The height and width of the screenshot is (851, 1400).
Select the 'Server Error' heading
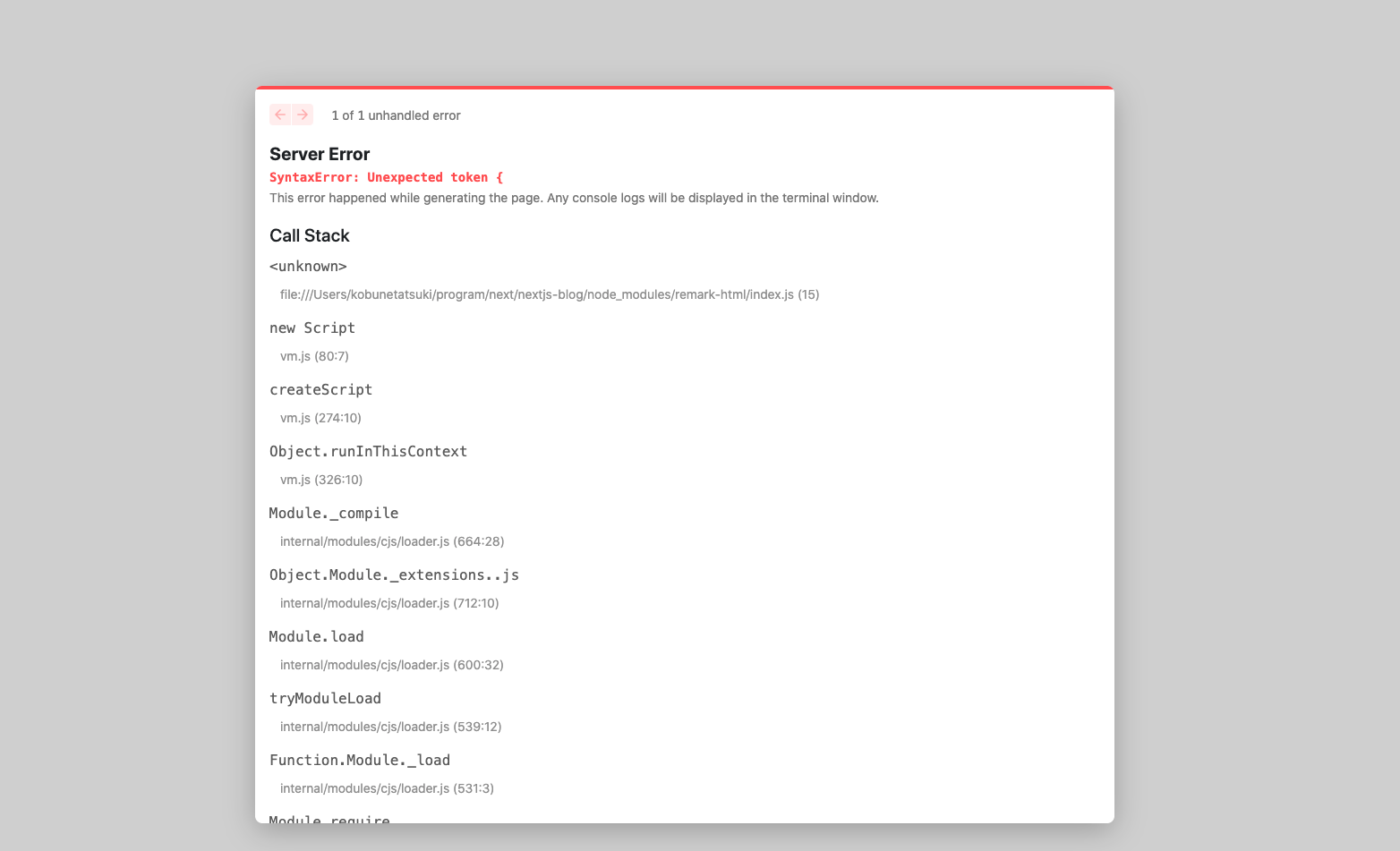(x=320, y=154)
